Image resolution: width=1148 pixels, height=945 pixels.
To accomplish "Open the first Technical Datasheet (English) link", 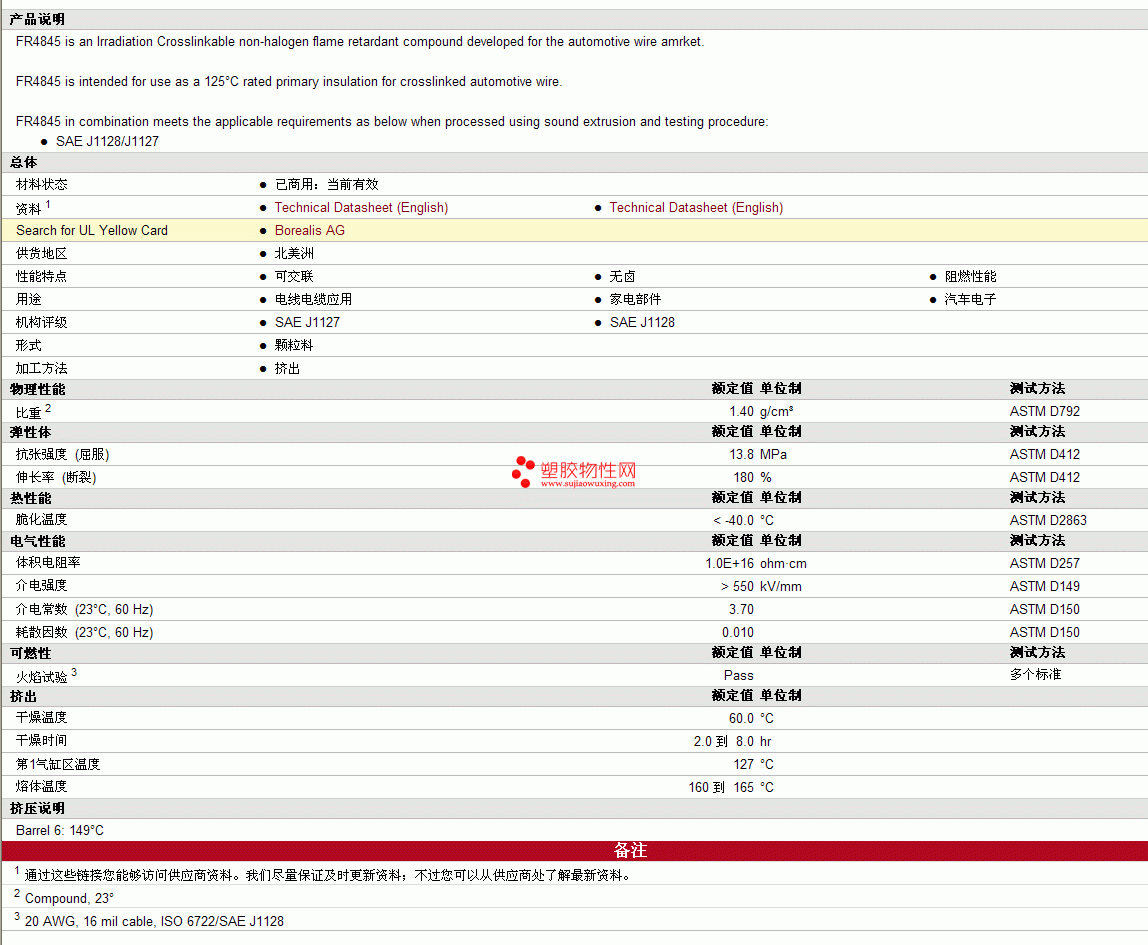I will pos(361,208).
